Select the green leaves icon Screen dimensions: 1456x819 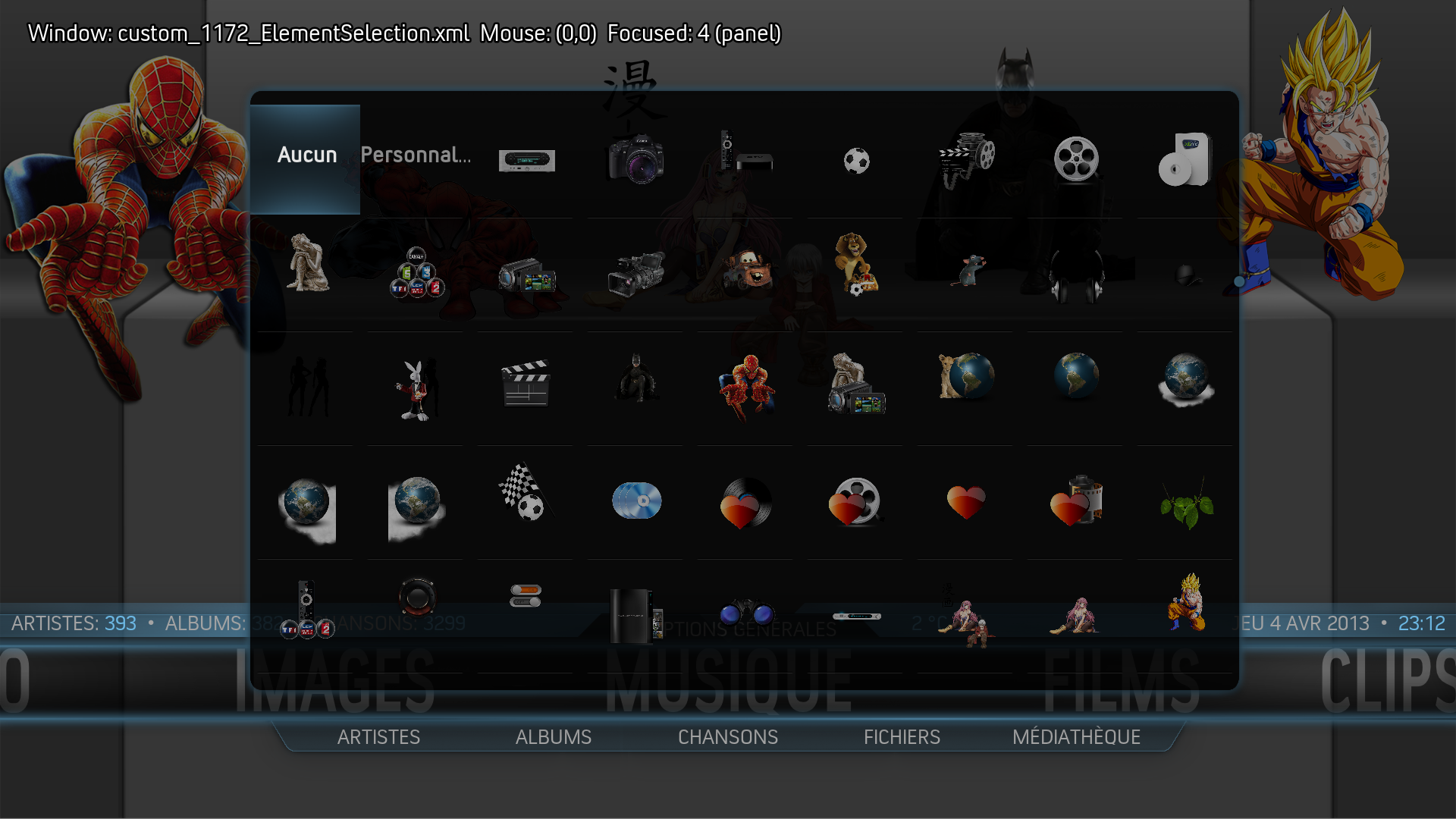pos(1187,505)
